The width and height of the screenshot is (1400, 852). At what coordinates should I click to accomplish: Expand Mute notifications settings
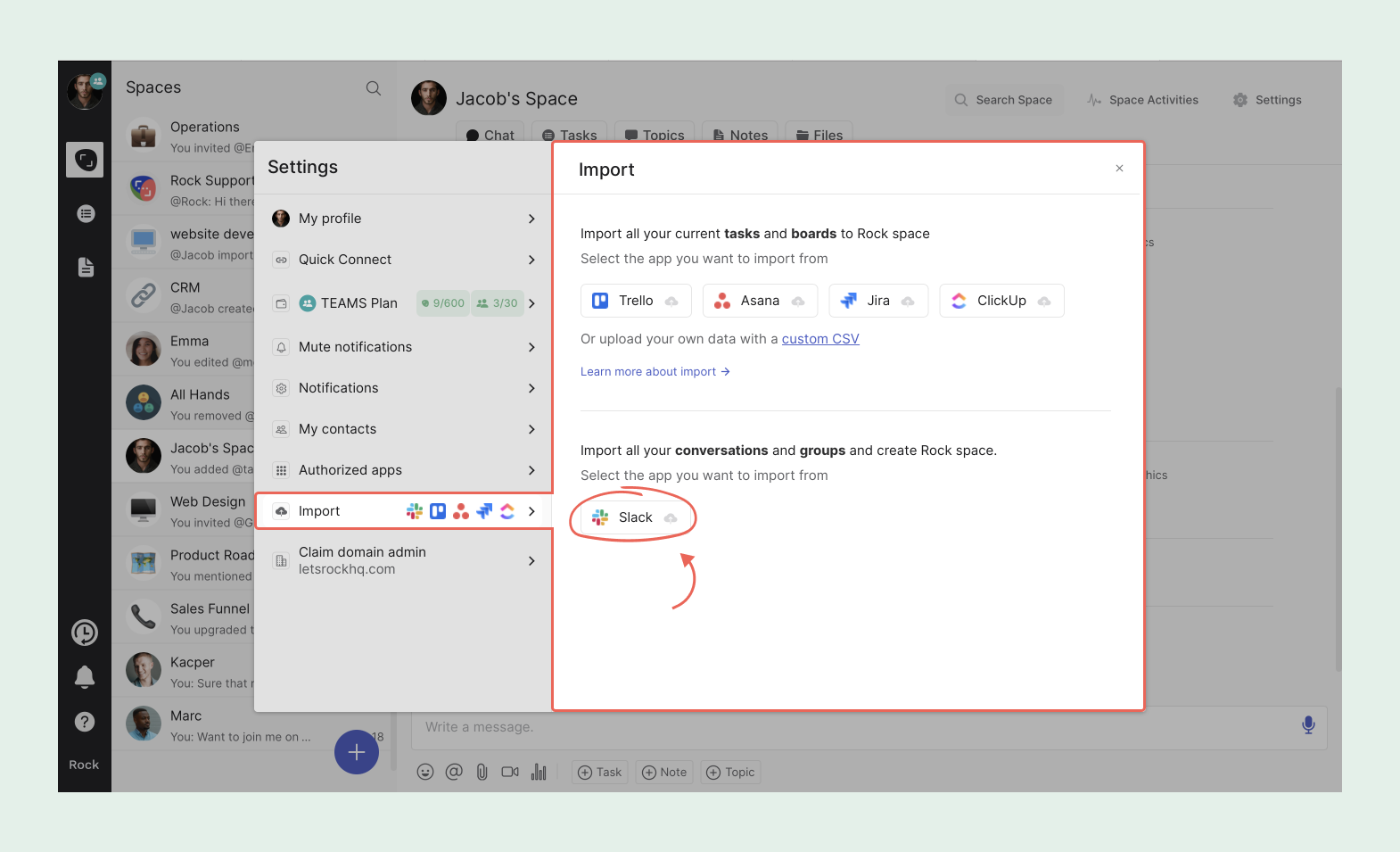(x=404, y=347)
